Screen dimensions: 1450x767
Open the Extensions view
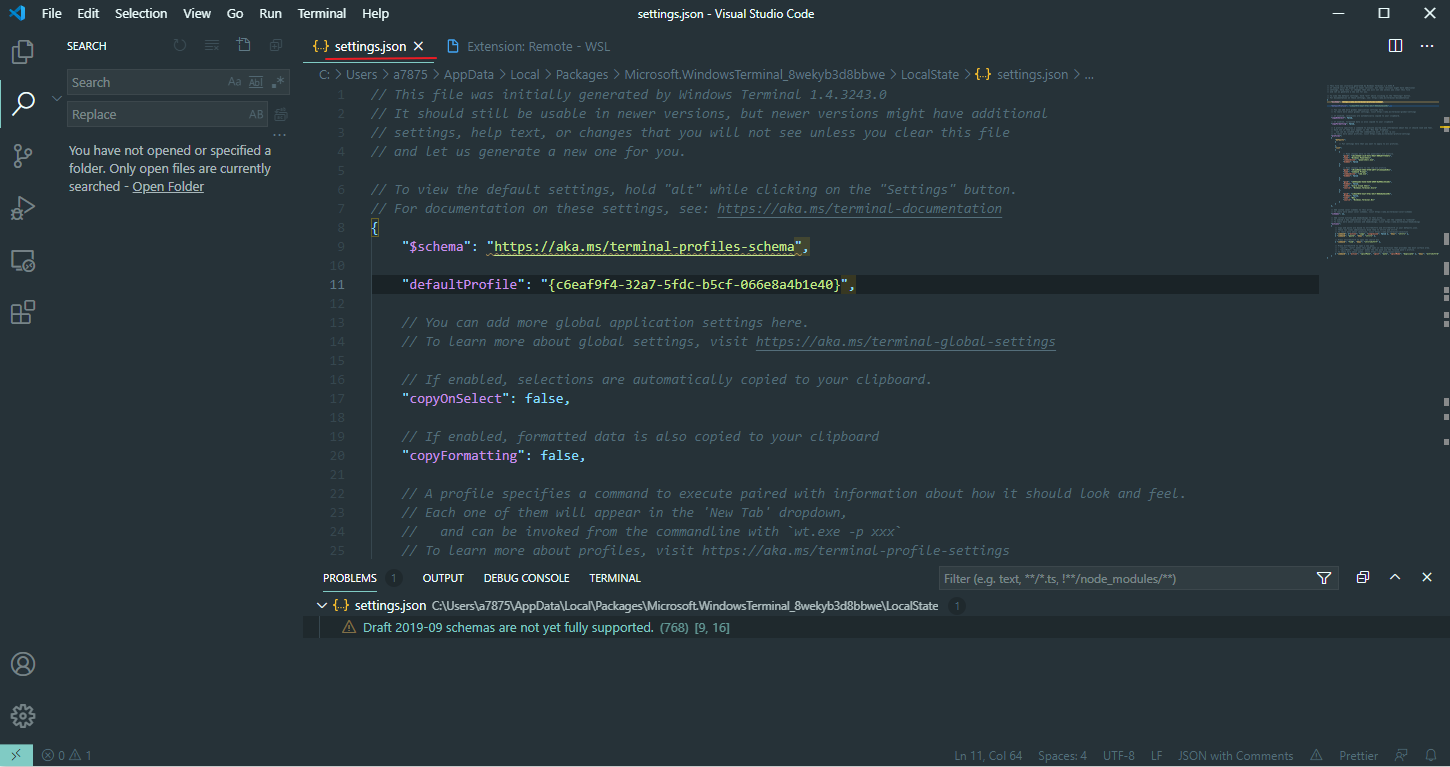[22, 313]
